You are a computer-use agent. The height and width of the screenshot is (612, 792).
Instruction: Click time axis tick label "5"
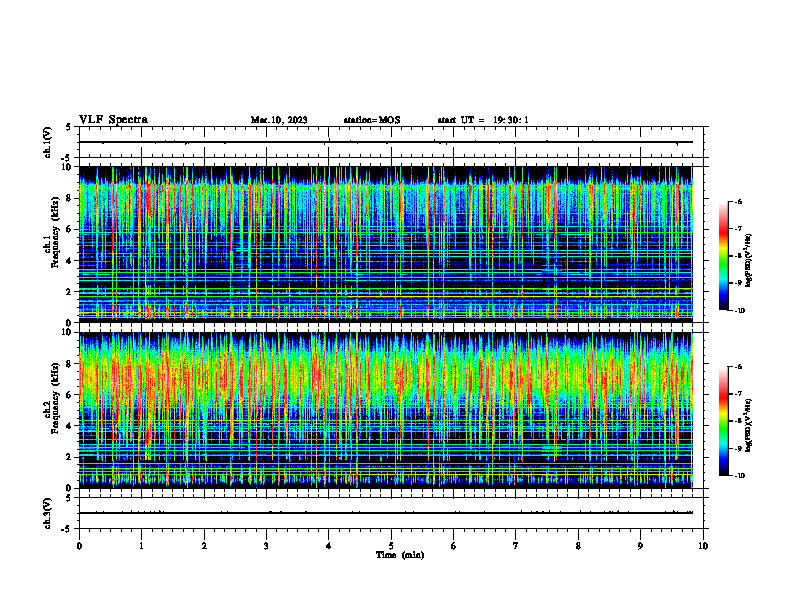(x=391, y=546)
